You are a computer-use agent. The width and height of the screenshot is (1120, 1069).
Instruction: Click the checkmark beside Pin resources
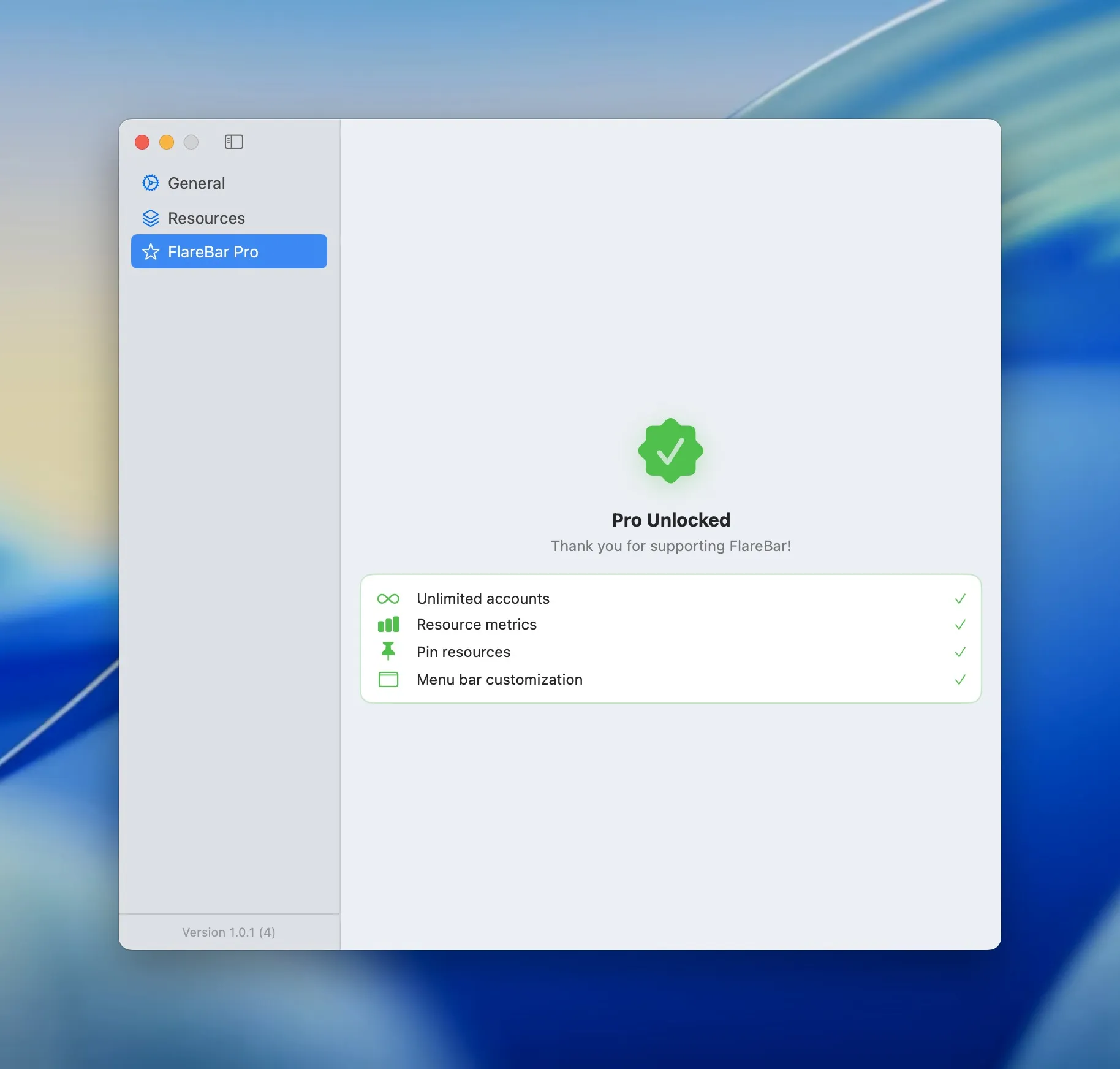pyautogui.click(x=960, y=652)
